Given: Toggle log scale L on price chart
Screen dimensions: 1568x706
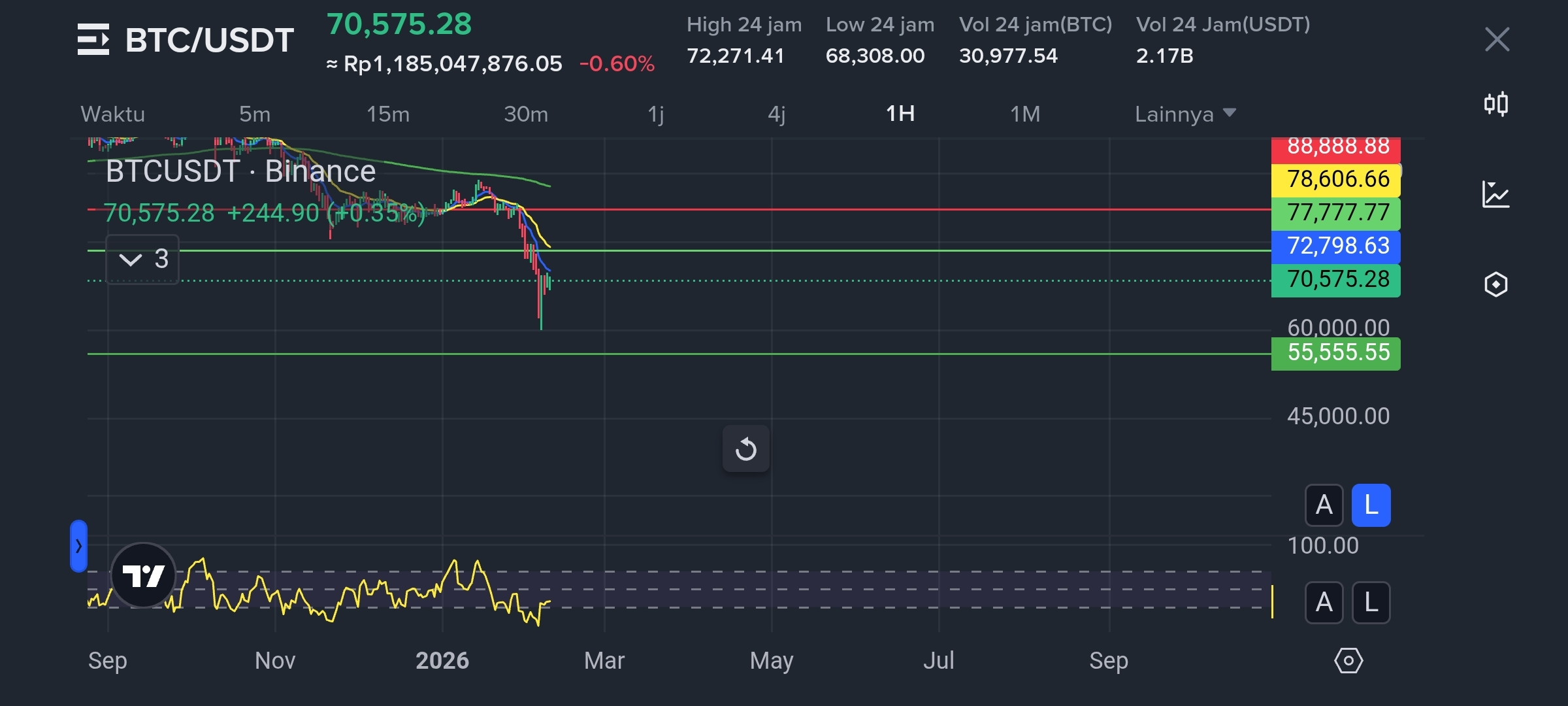Looking at the screenshot, I should pos(1371,505).
